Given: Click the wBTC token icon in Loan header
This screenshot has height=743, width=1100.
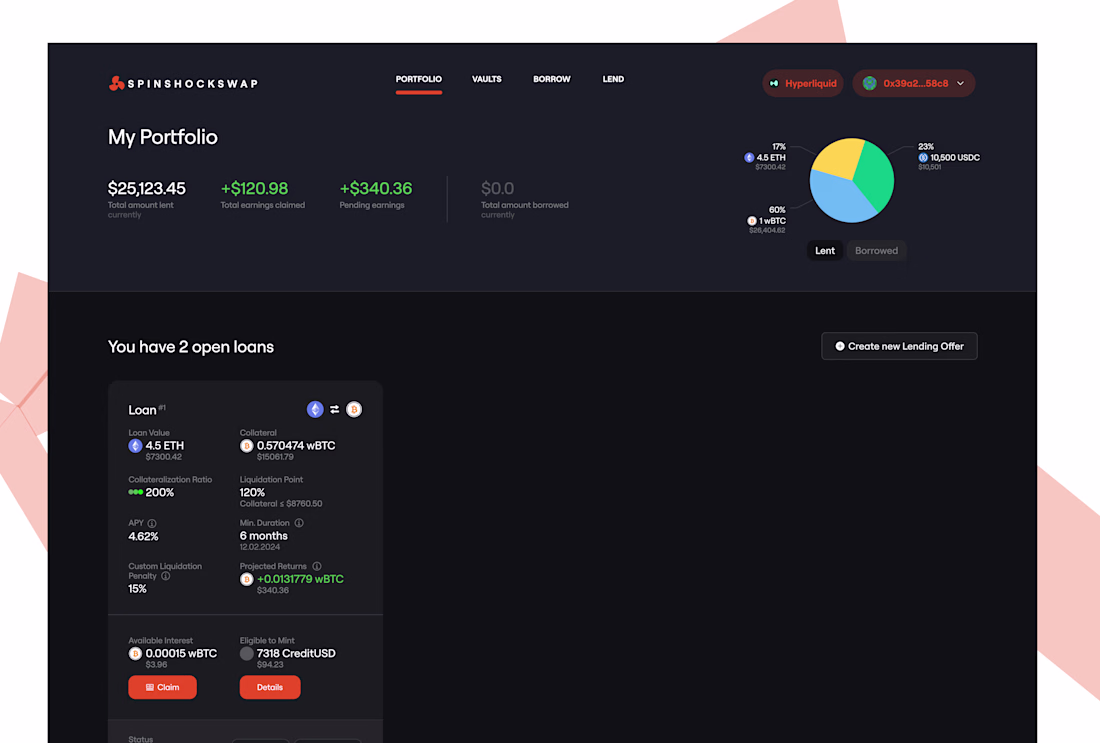Looking at the screenshot, I should click(354, 410).
